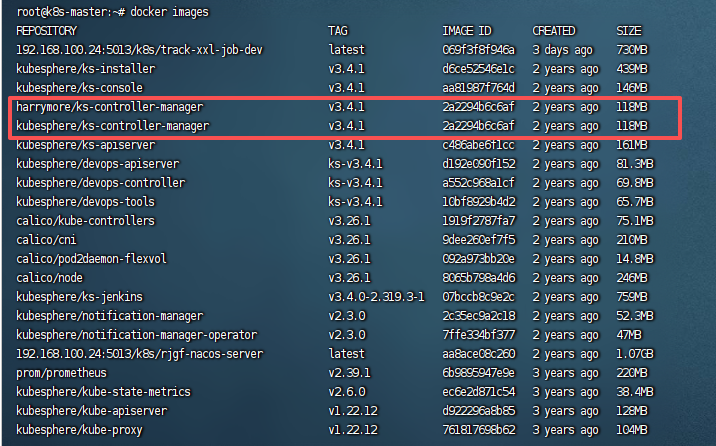This screenshot has width=716, height=446.
Task: Click image ID 1919f2787fa7
Action: point(479,221)
